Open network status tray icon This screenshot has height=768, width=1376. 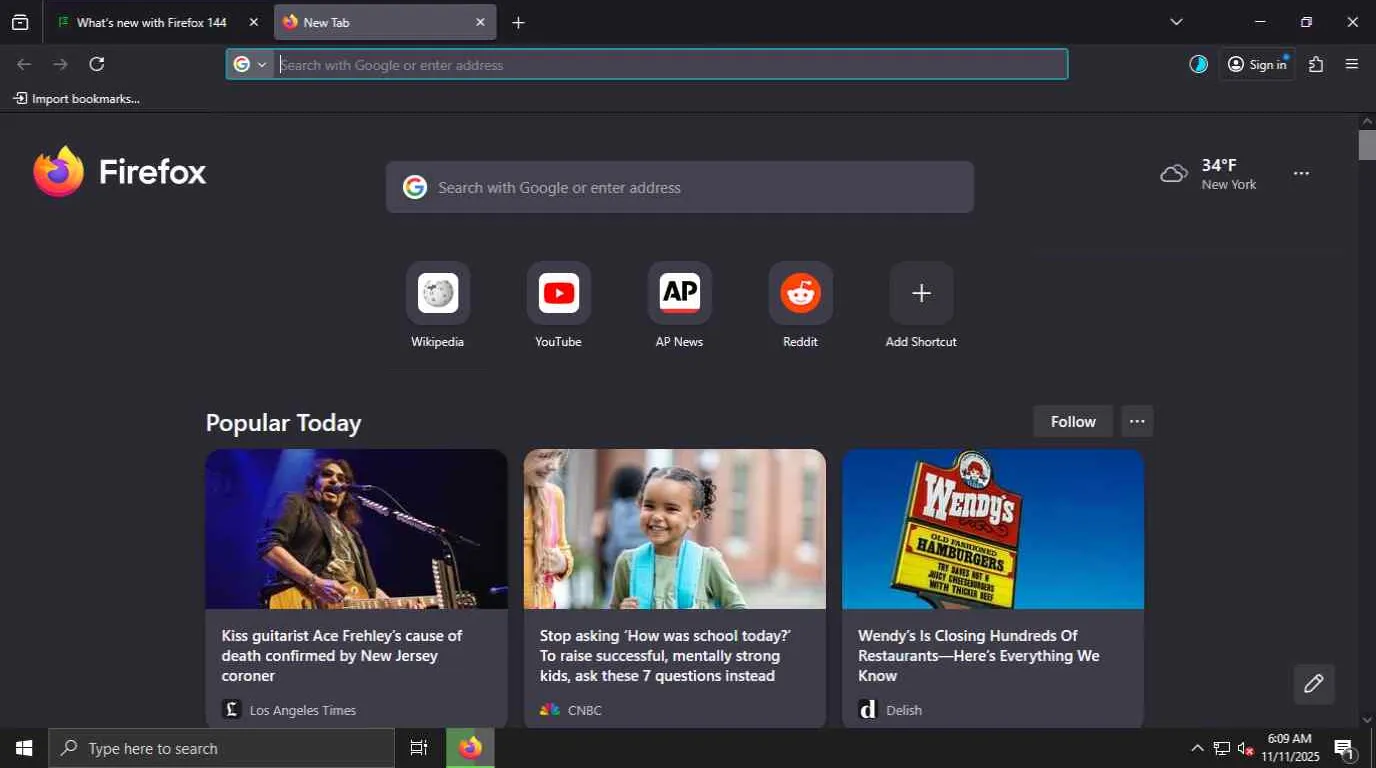[1222, 748]
